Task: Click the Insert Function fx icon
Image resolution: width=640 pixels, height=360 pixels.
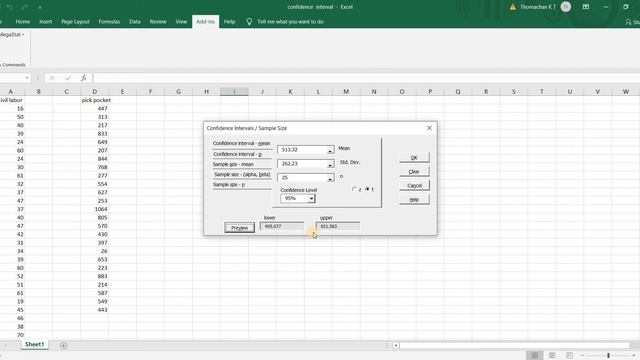Action: pyautogui.click(x=83, y=78)
